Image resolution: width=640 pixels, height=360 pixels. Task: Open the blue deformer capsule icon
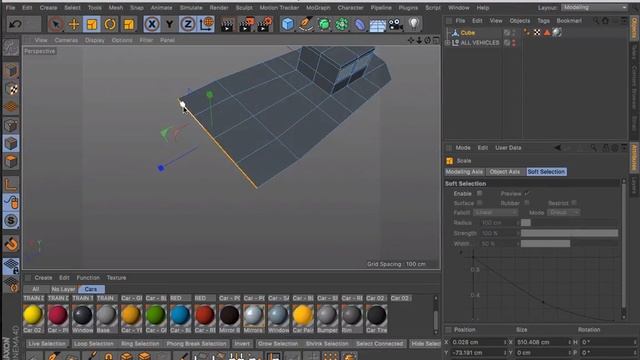tap(360, 24)
